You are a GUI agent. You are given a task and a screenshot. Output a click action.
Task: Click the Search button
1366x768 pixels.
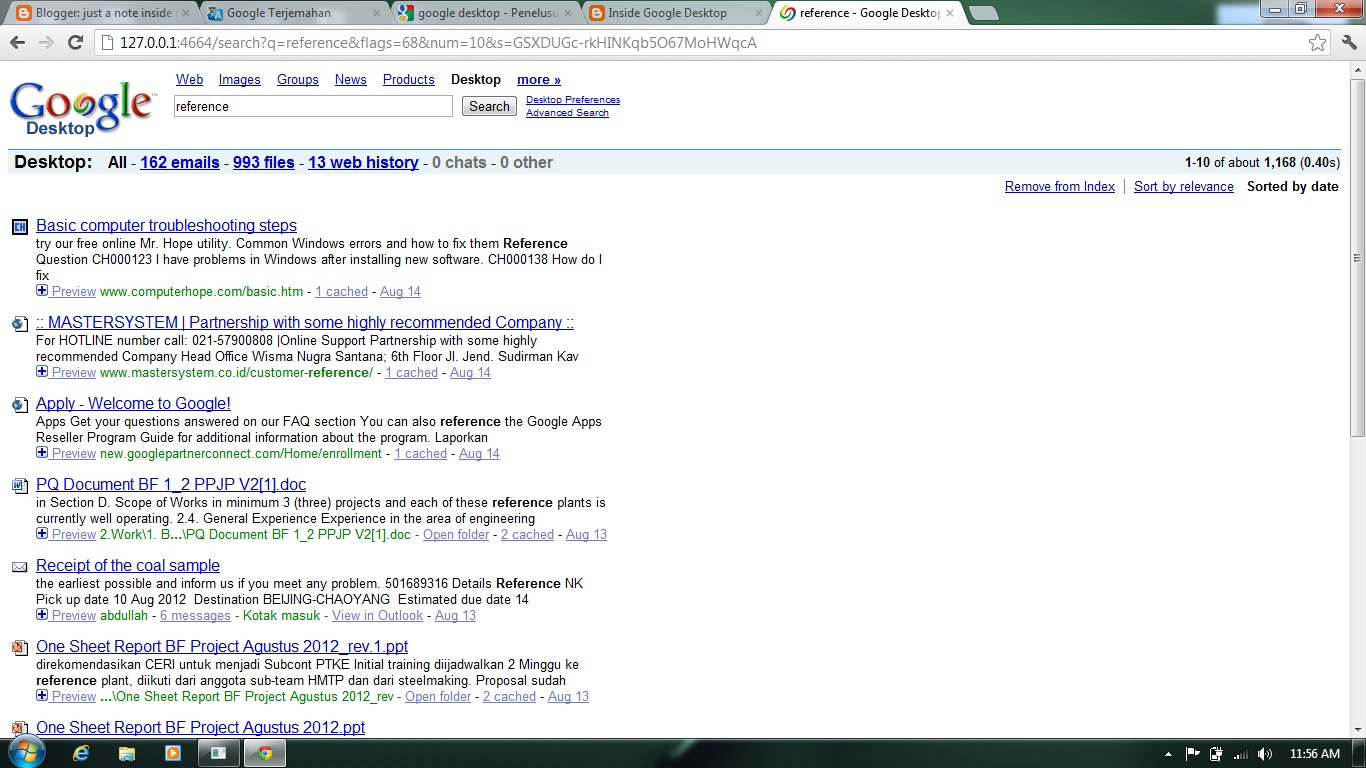pyautogui.click(x=489, y=107)
